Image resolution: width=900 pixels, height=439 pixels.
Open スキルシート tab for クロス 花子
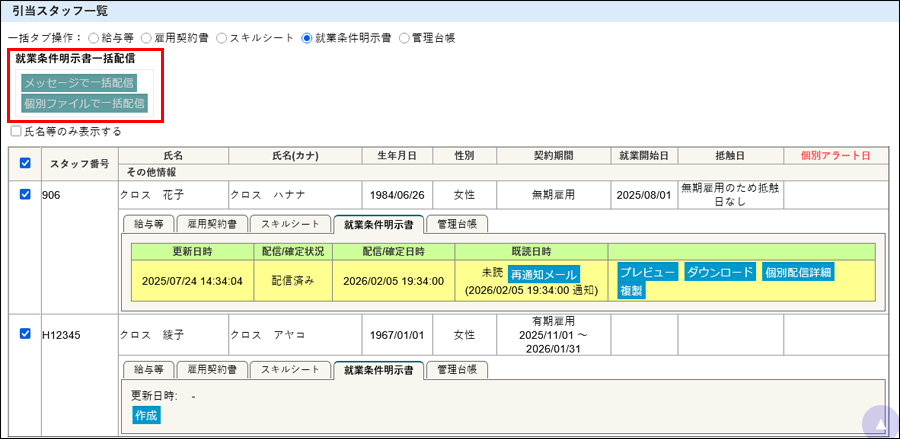(291, 224)
